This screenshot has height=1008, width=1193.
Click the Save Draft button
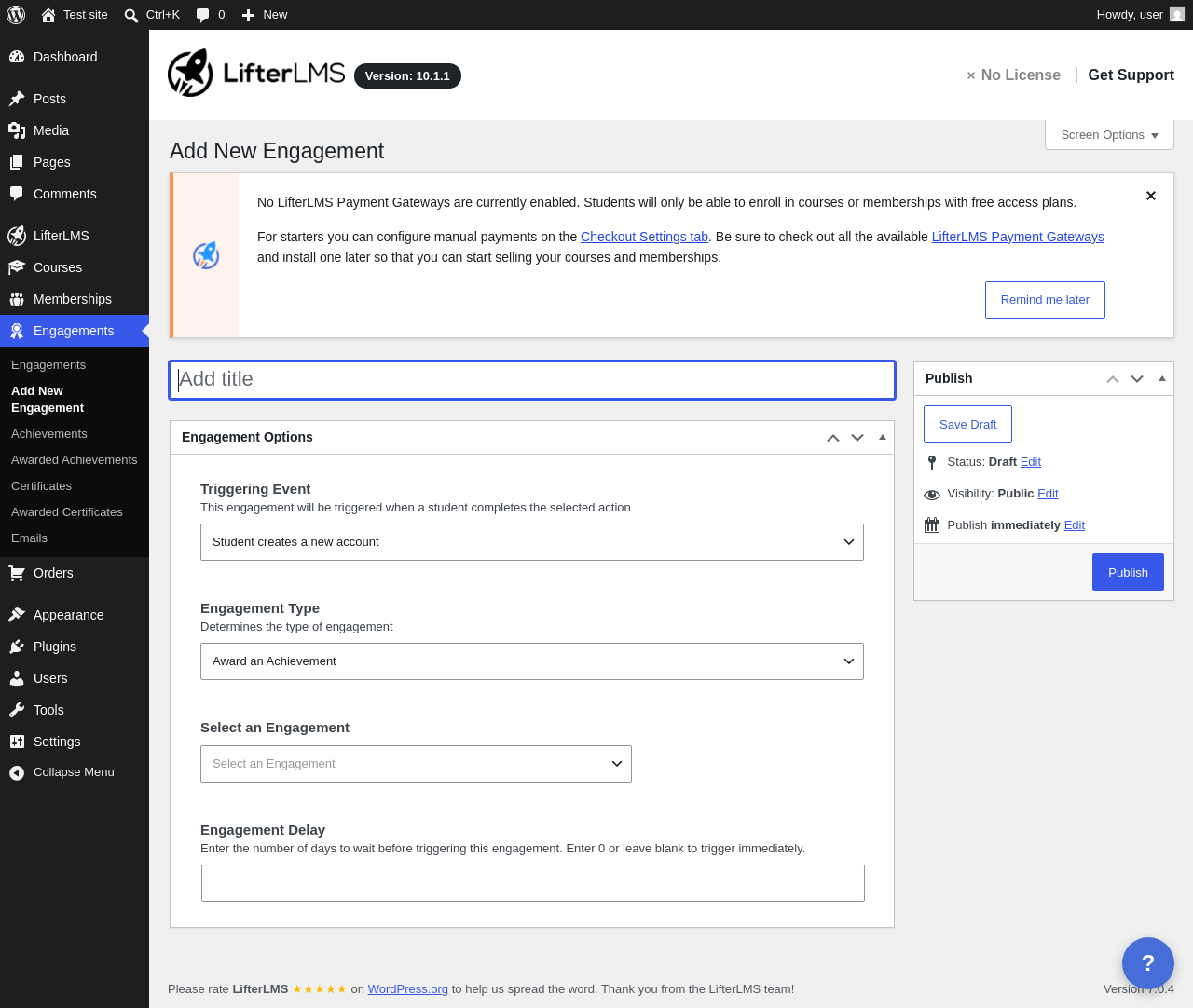point(967,424)
